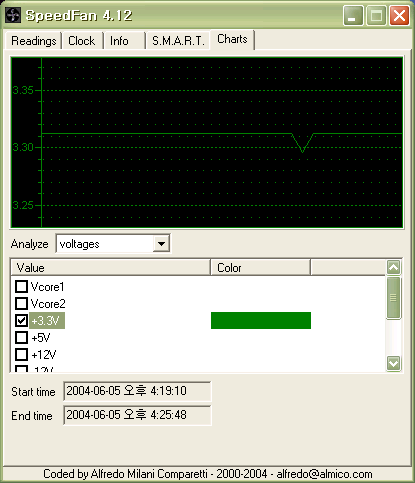Click the list scroll up arrow
Image resolution: width=415 pixels, height=483 pixels.
394,267
